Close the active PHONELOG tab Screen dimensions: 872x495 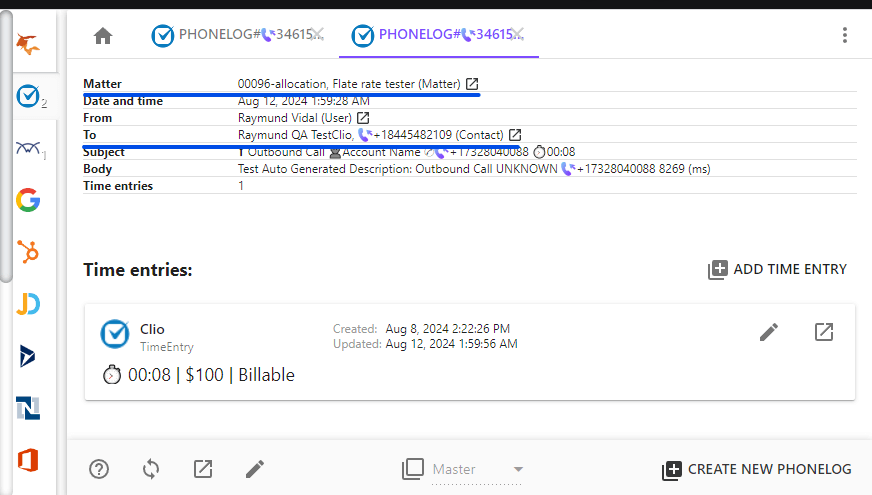(x=518, y=36)
